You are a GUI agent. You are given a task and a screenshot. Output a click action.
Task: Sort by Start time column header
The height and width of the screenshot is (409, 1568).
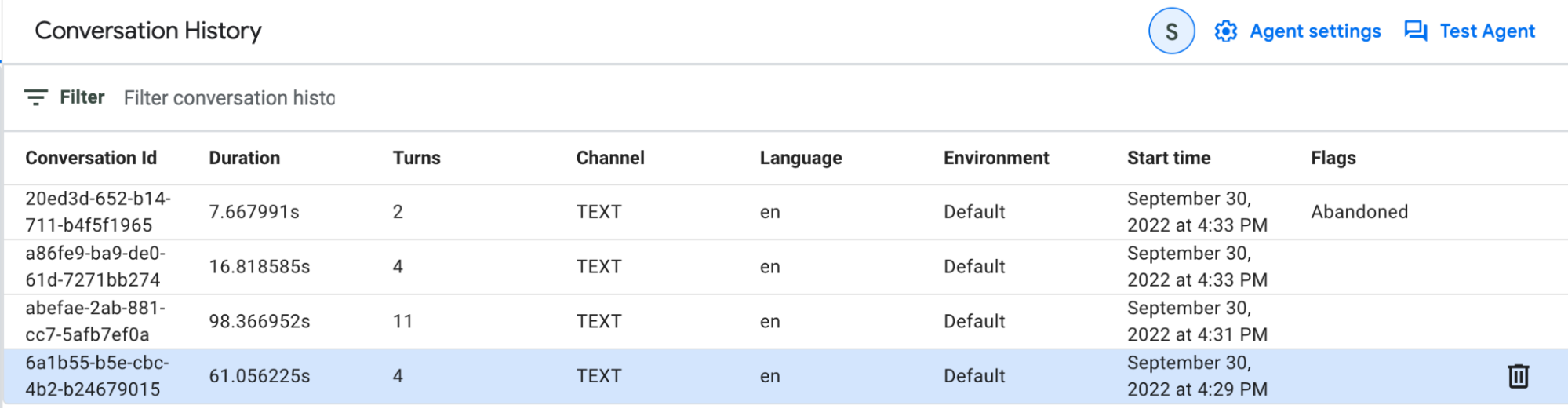(x=1169, y=158)
